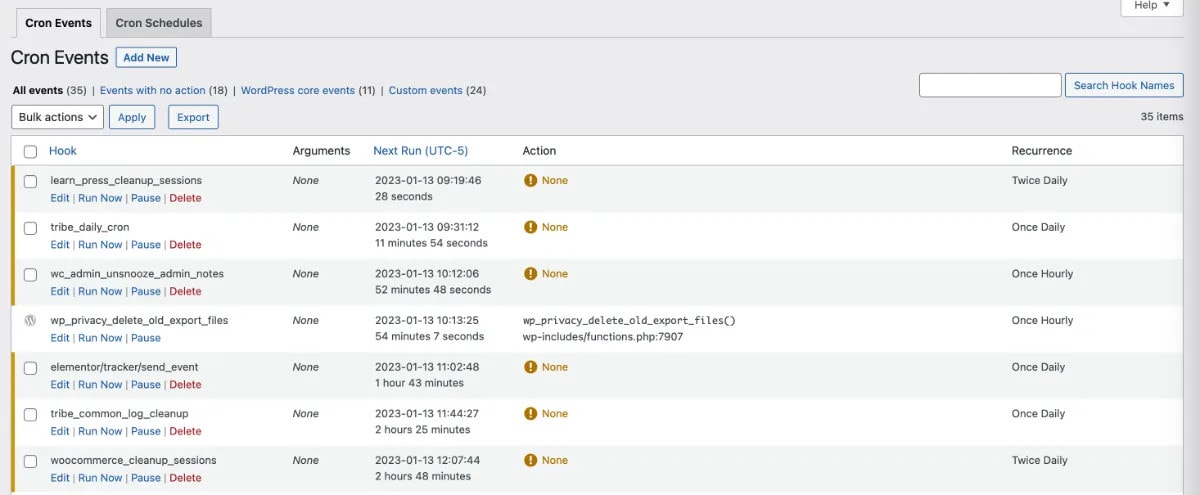Click the WordPress logo beside wp_privacy_delete_old_export_files
Image resolution: width=1200 pixels, height=495 pixels.
[x=30, y=320]
